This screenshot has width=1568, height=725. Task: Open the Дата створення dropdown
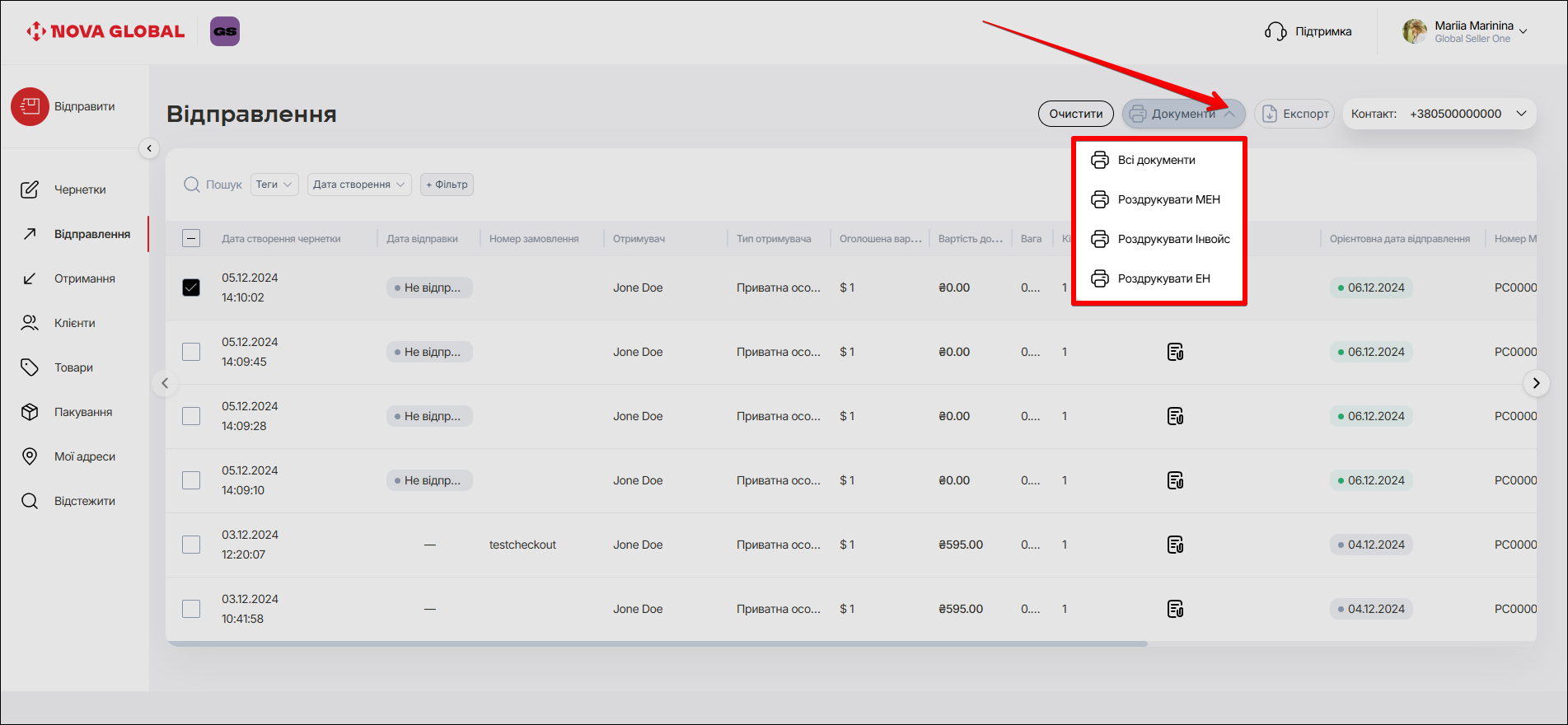pos(359,185)
